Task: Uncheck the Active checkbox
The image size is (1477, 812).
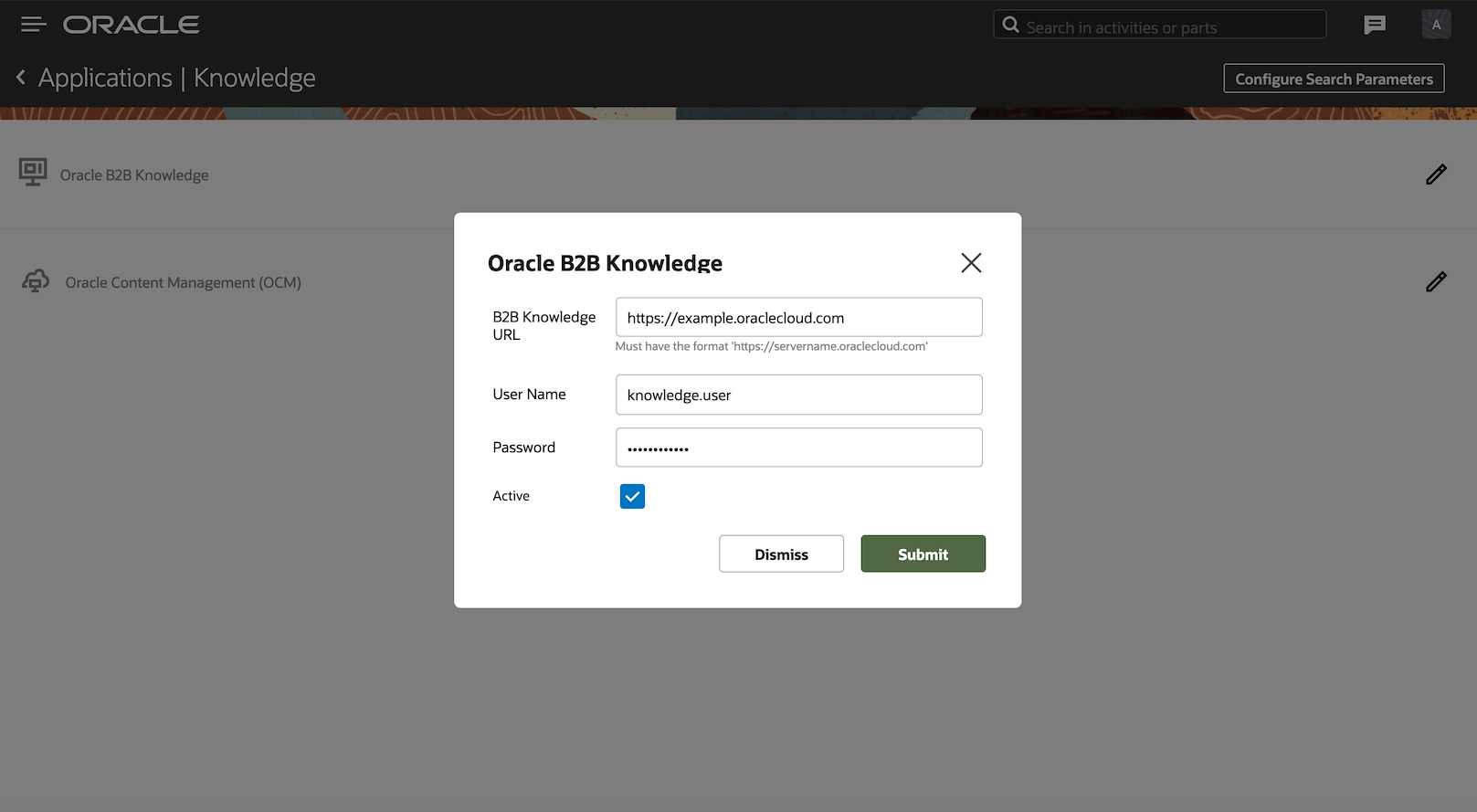Action: pos(632,496)
